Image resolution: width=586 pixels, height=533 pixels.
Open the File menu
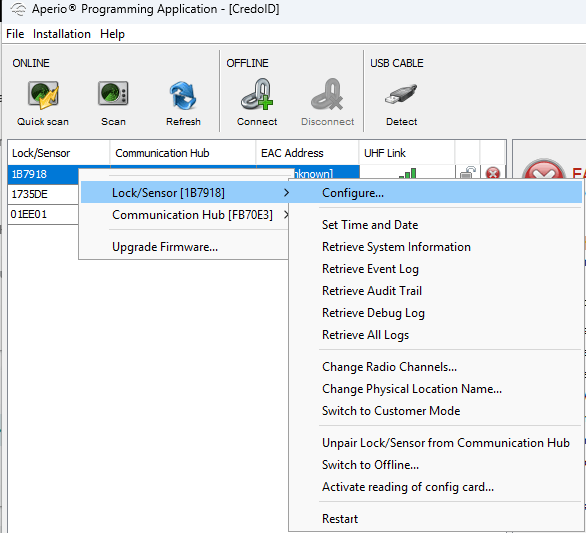coord(15,34)
